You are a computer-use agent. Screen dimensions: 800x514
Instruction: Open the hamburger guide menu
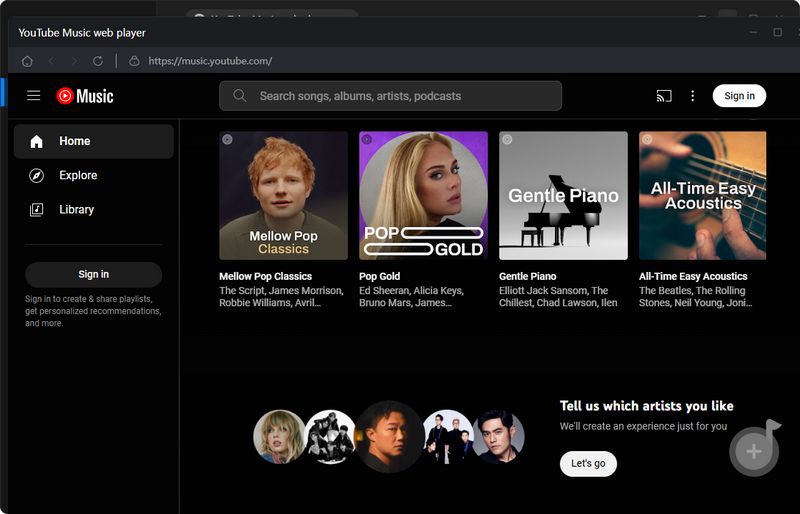(x=33, y=96)
